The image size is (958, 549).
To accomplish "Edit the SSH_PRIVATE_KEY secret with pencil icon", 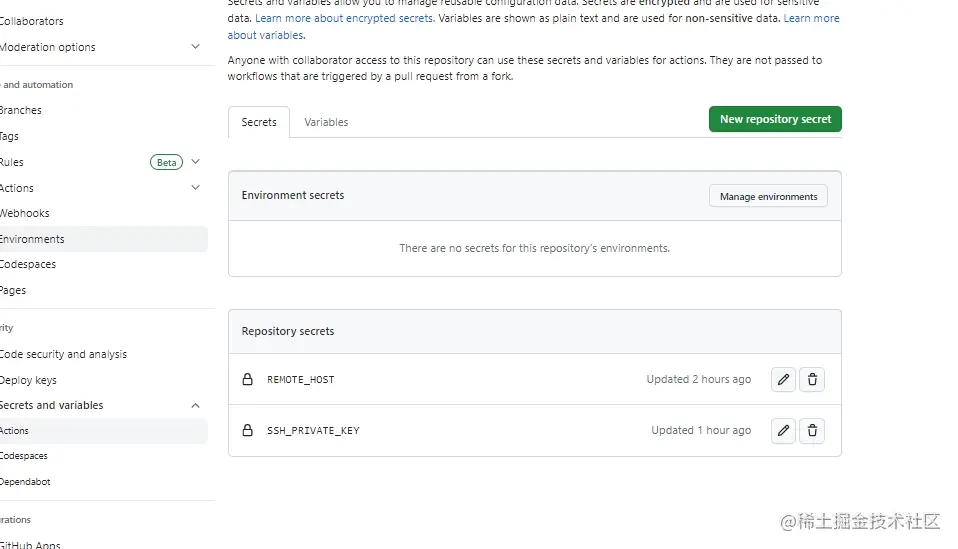I will [x=783, y=431].
